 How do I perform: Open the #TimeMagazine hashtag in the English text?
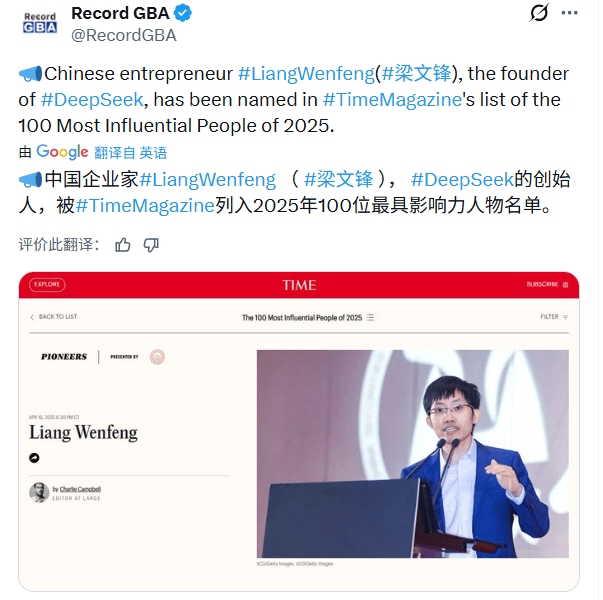(x=391, y=100)
